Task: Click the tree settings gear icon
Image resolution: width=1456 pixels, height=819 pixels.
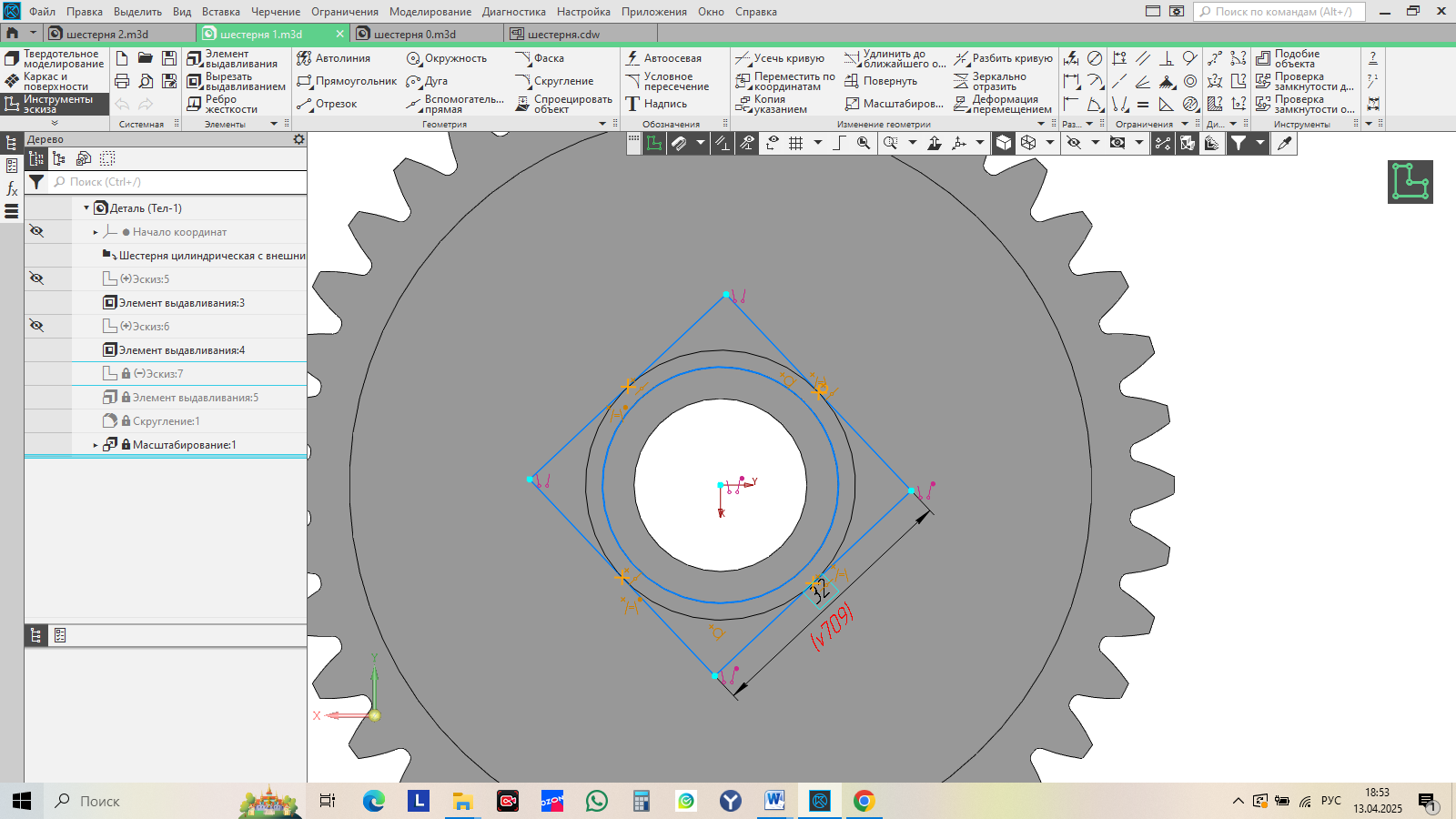Action: pos(298,139)
